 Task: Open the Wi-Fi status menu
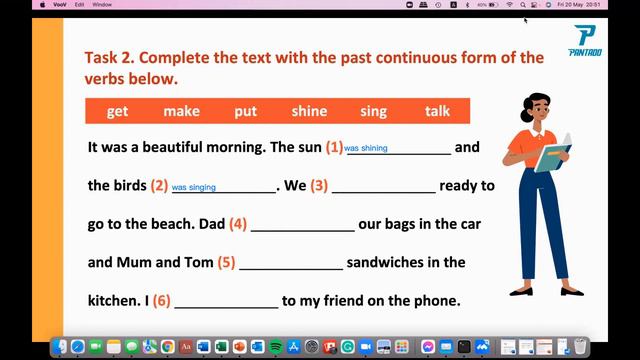(509, 5)
